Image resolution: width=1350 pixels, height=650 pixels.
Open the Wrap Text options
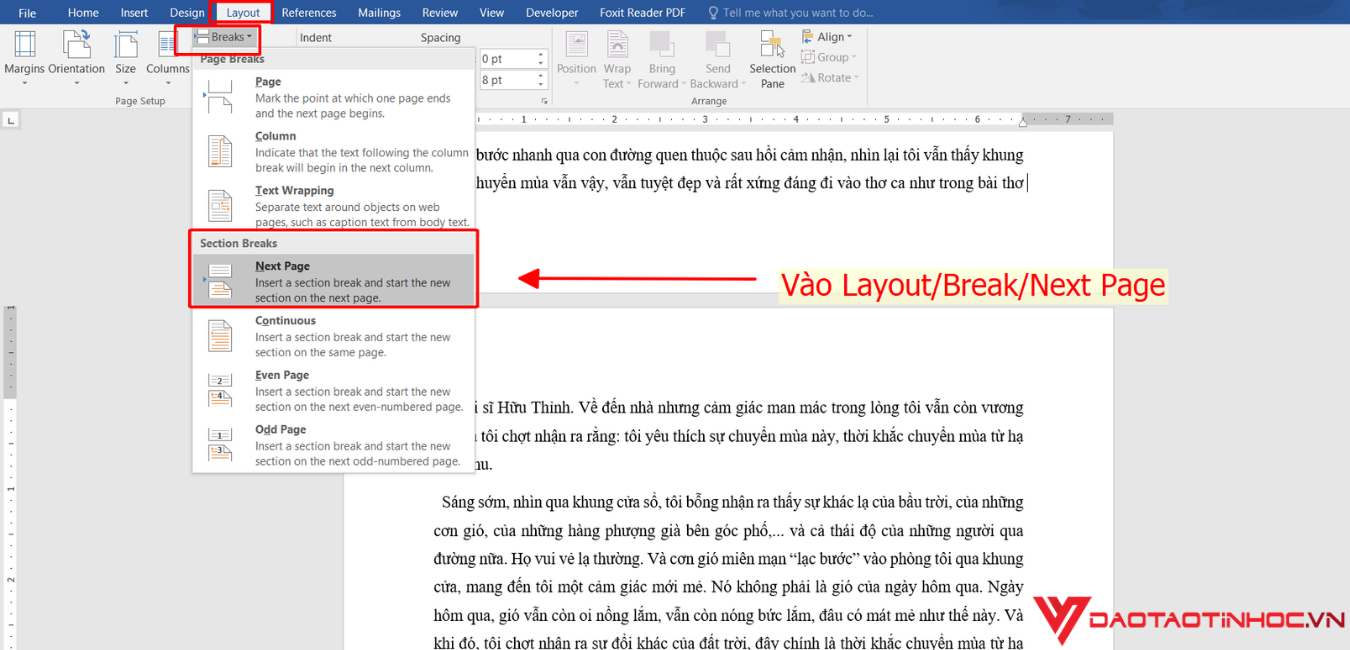tap(617, 59)
